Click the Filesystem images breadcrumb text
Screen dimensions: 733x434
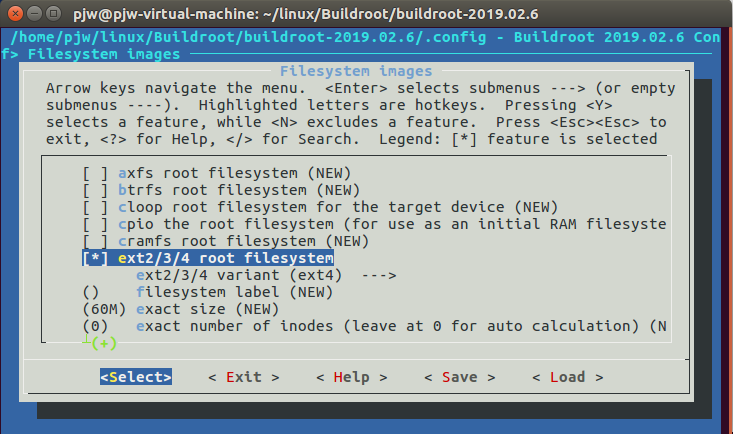(x=104, y=54)
